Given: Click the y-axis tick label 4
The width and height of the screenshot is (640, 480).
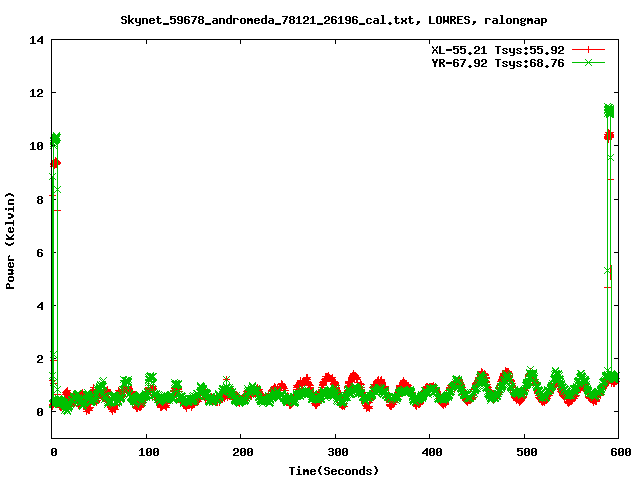Looking at the screenshot, I should point(40,306).
